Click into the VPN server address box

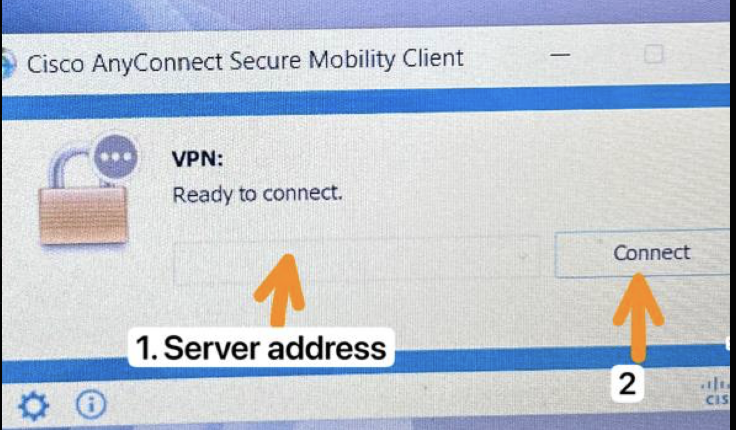357,261
